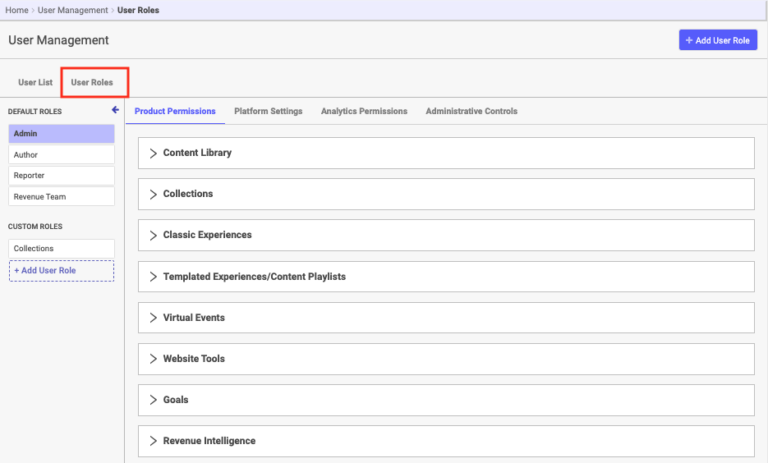Viewport: 768px width, 463px height.
Task: Open the Analytics Permissions tab
Action: click(x=364, y=111)
